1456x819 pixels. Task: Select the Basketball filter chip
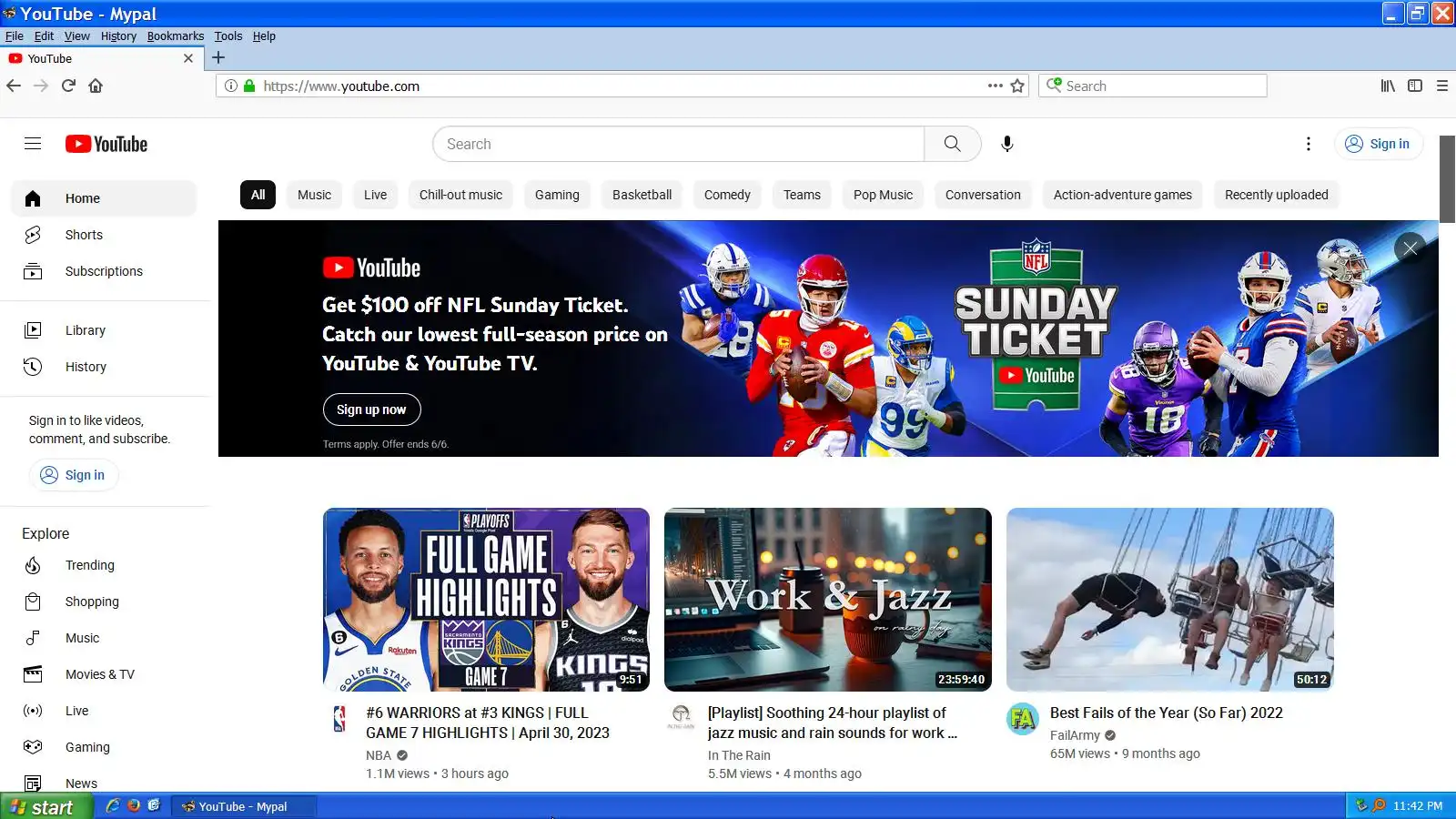tap(642, 195)
